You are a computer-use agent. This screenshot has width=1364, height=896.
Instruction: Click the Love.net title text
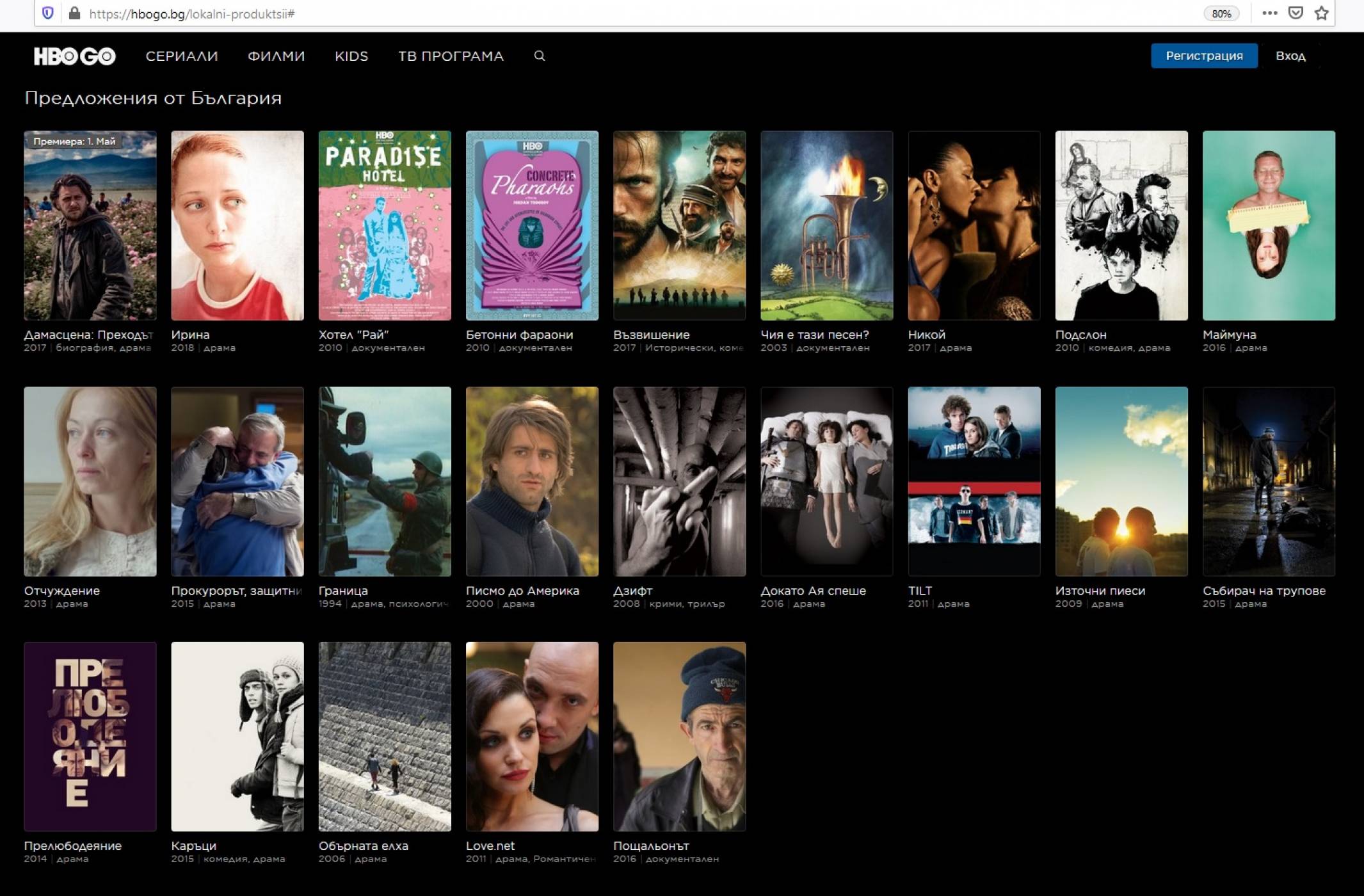pos(490,846)
